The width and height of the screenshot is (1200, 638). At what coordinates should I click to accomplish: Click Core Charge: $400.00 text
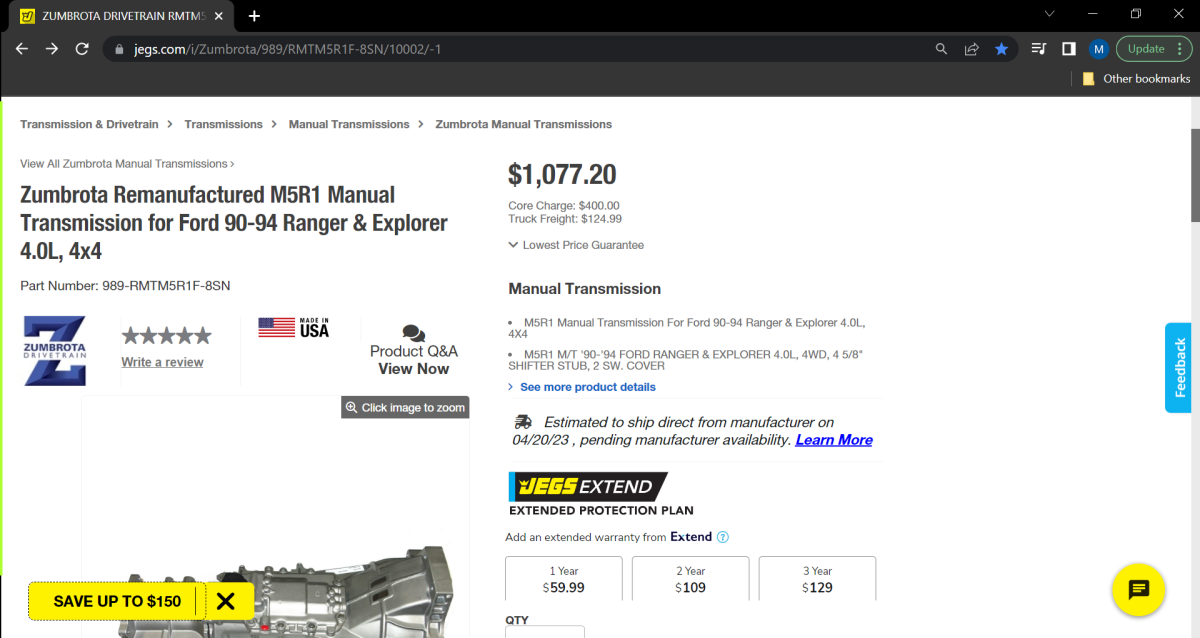tap(564, 206)
